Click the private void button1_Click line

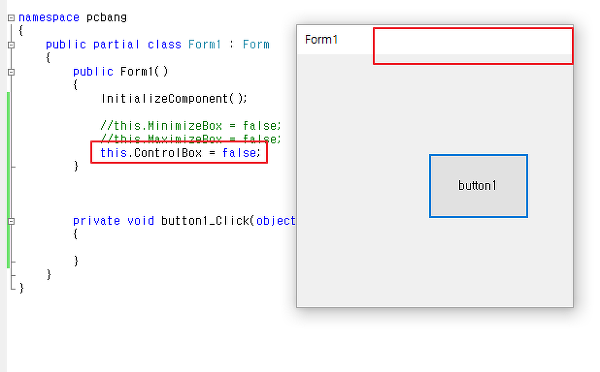click(x=184, y=221)
